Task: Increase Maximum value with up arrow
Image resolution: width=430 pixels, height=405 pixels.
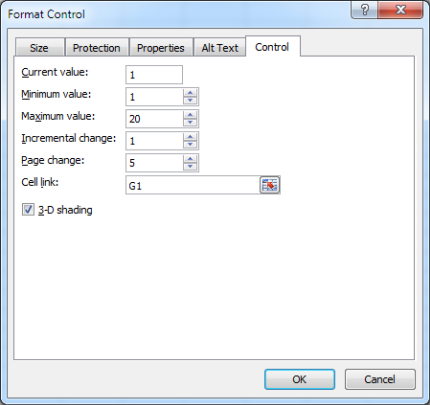Action: (x=190, y=115)
